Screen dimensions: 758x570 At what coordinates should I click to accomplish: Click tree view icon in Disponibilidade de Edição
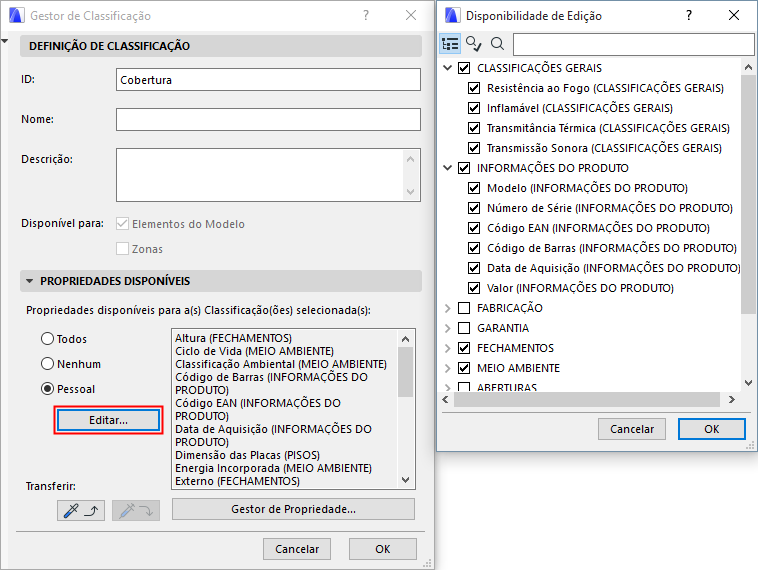click(450, 44)
